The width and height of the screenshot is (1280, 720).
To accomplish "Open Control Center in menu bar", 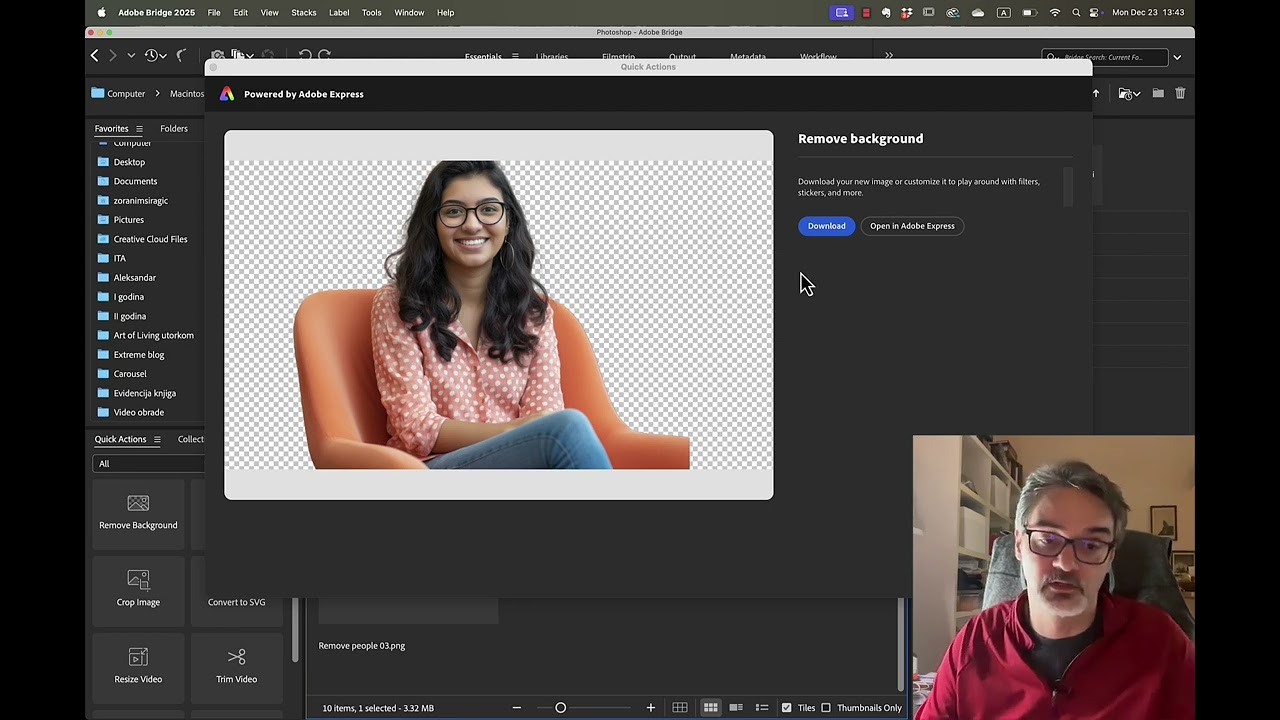I will (x=1095, y=12).
